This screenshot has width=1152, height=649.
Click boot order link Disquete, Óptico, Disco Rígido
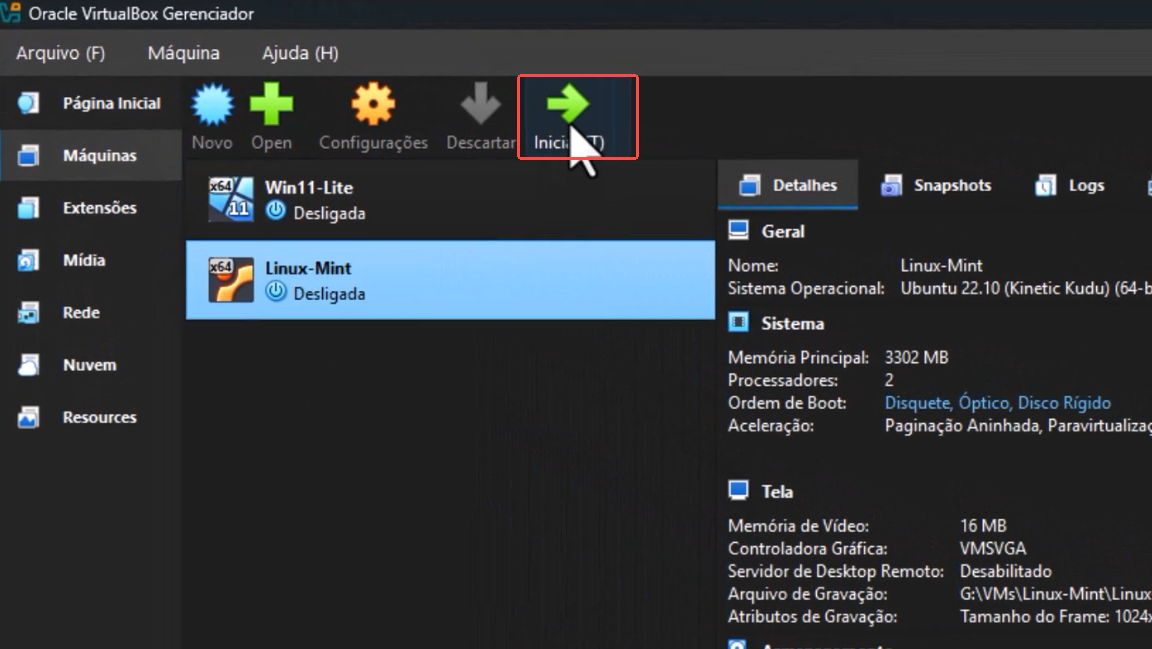pyautogui.click(x=998, y=403)
